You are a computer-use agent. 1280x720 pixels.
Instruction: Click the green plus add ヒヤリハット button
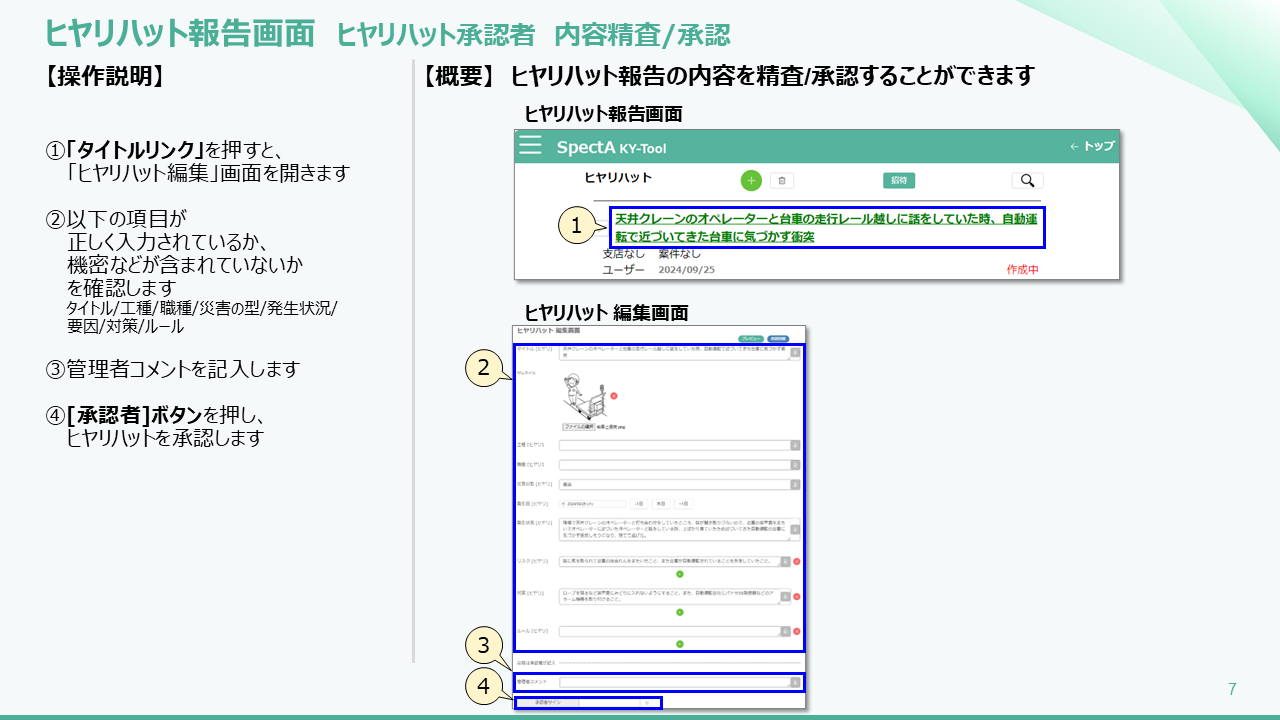[751, 181]
